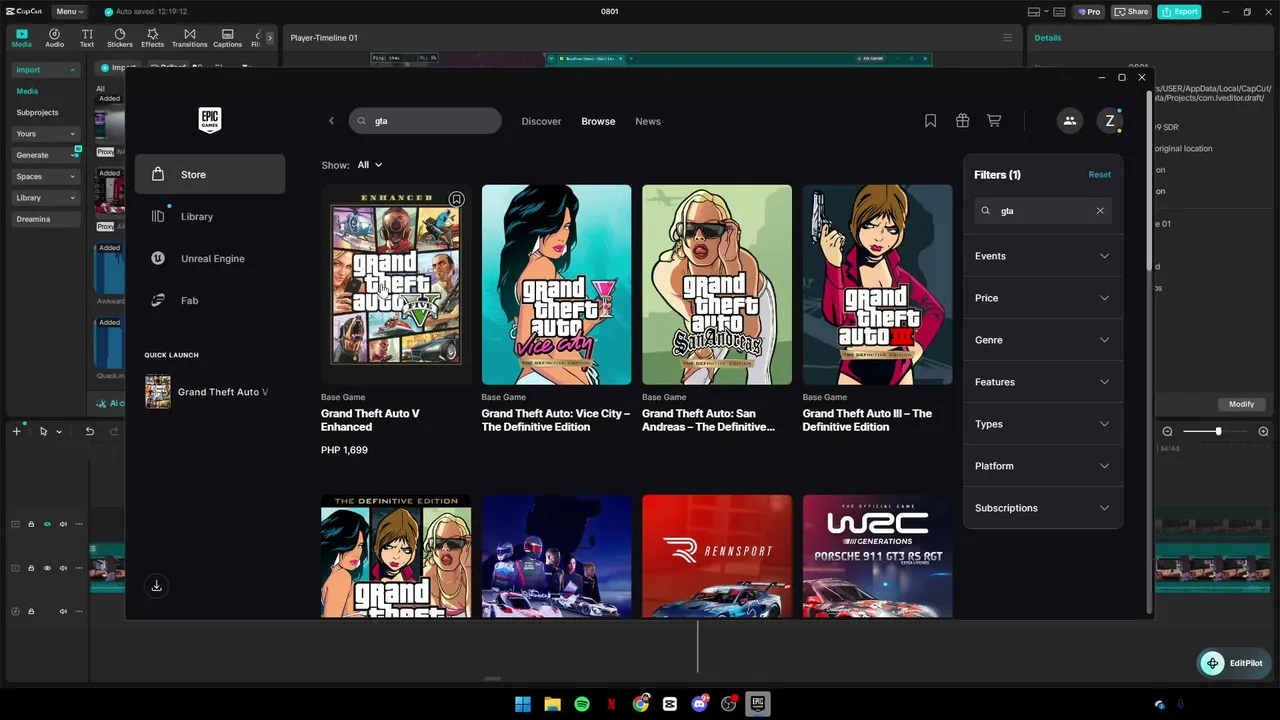This screenshot has width=1280, height=720.
Task: Click the zoom in magnifier in the CapCut timeline
Action: 1263,431
